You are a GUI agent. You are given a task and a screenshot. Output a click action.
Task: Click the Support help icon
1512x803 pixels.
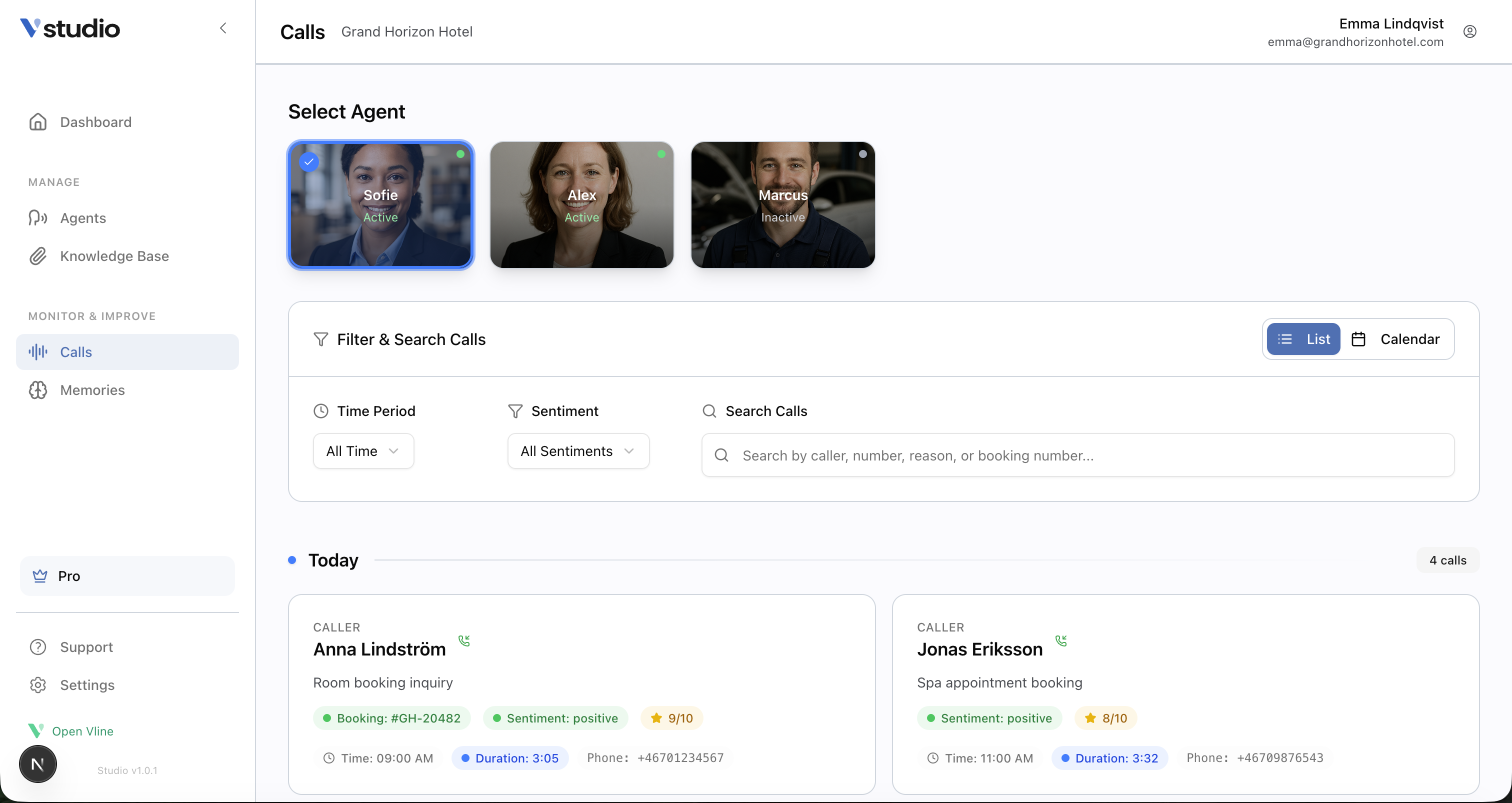coord(37,647)
